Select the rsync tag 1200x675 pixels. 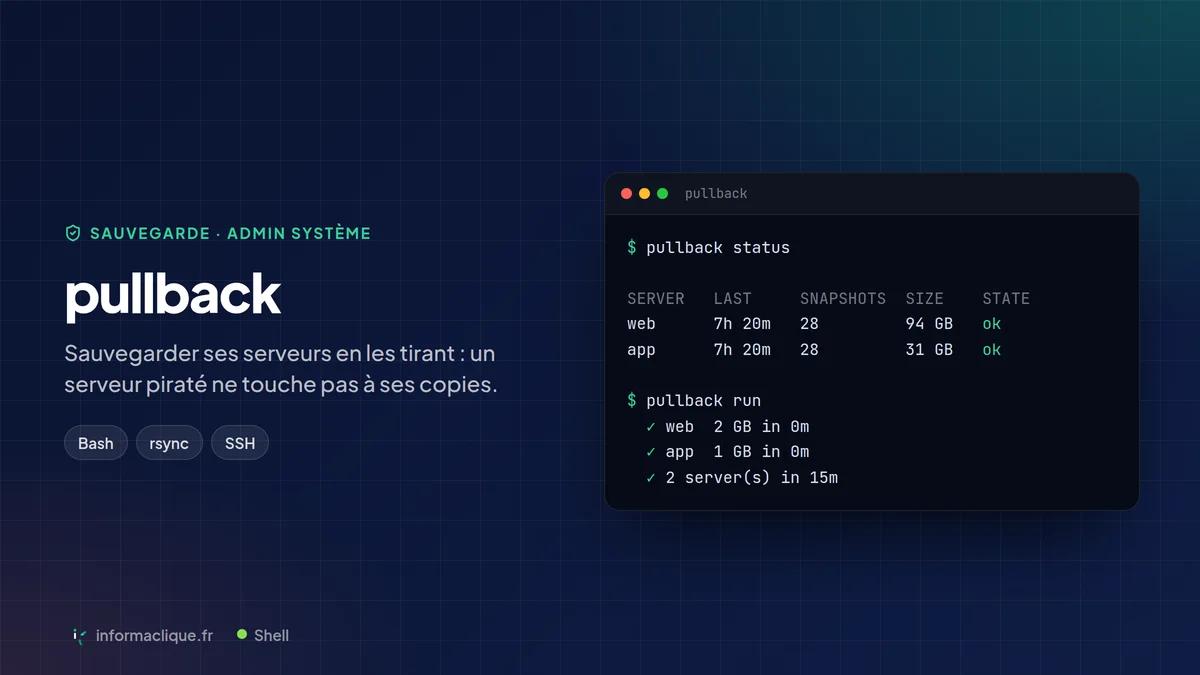(x=169, y=443)
